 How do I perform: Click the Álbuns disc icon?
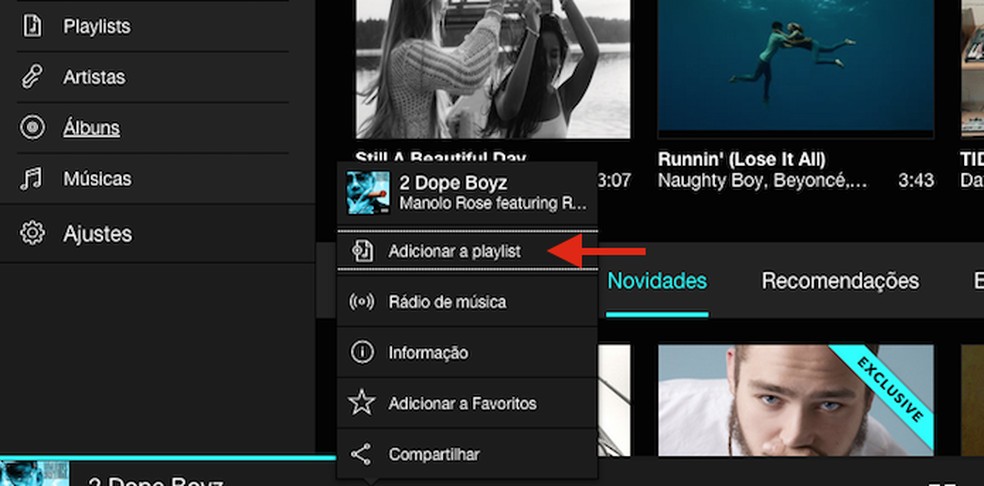(x=32, y=127)
